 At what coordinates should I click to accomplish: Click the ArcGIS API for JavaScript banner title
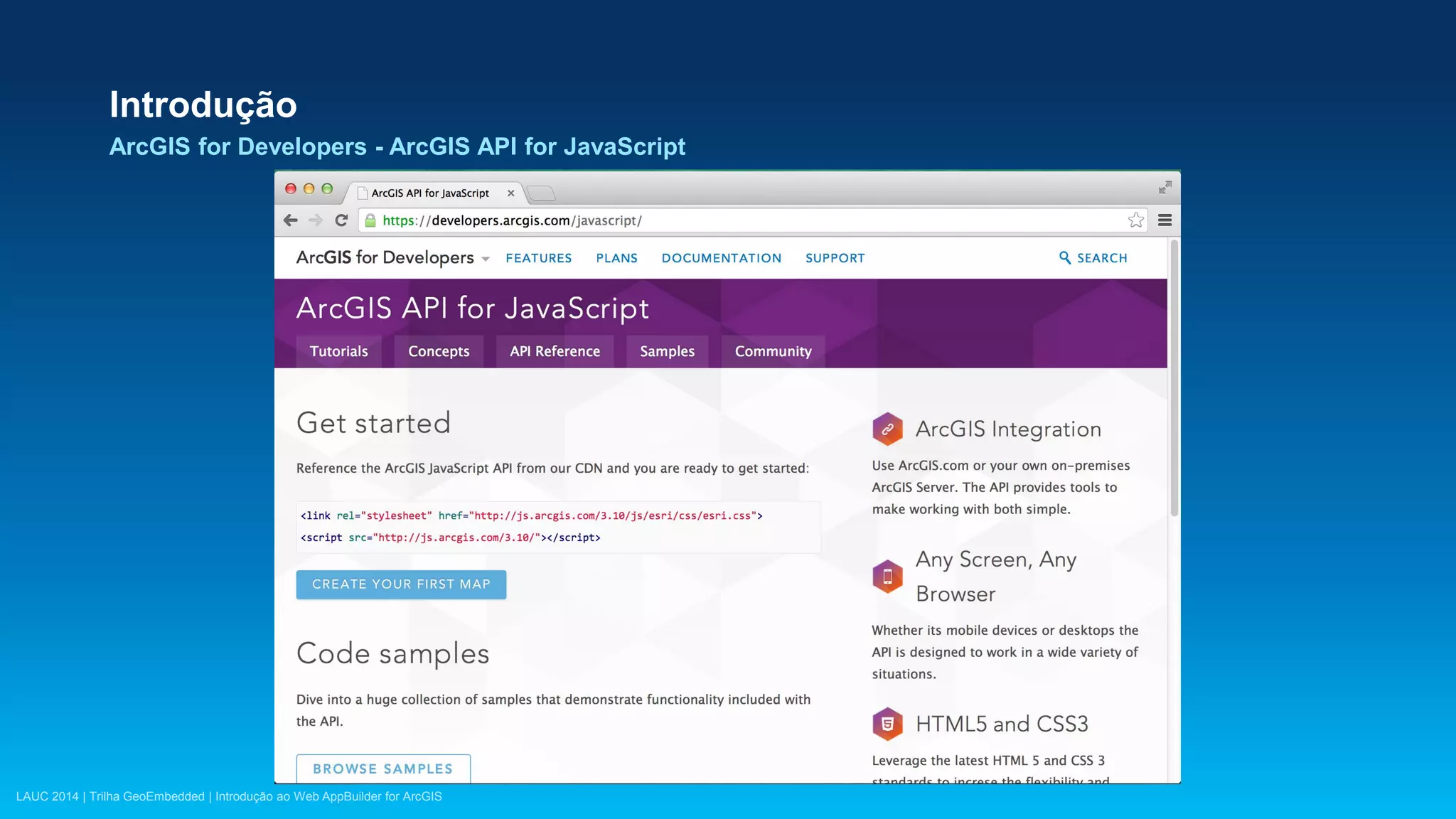click(x=473, y=309)
